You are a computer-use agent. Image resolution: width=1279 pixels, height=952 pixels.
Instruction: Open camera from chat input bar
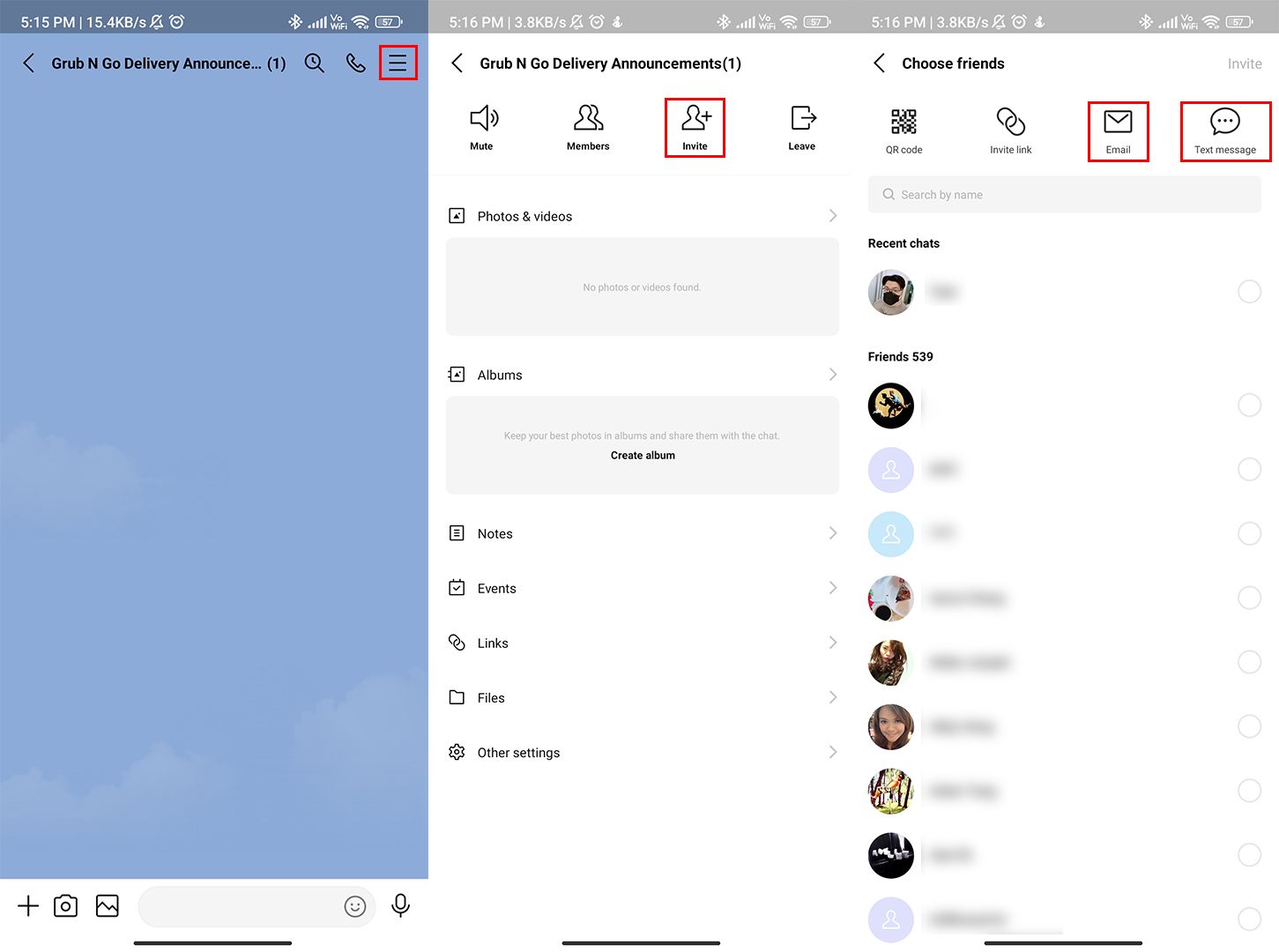tap(66, 905)
